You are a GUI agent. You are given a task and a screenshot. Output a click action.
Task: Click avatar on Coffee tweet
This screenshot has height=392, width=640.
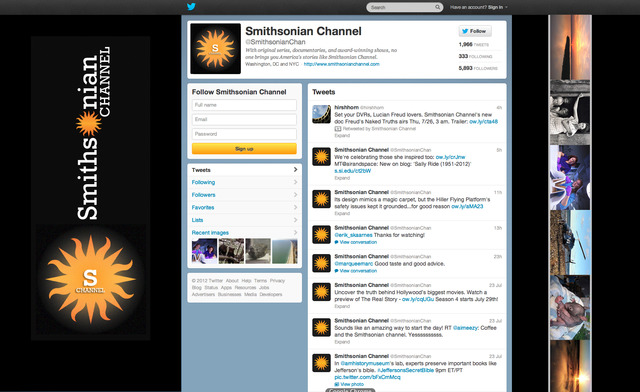click(x=321, y=327)
